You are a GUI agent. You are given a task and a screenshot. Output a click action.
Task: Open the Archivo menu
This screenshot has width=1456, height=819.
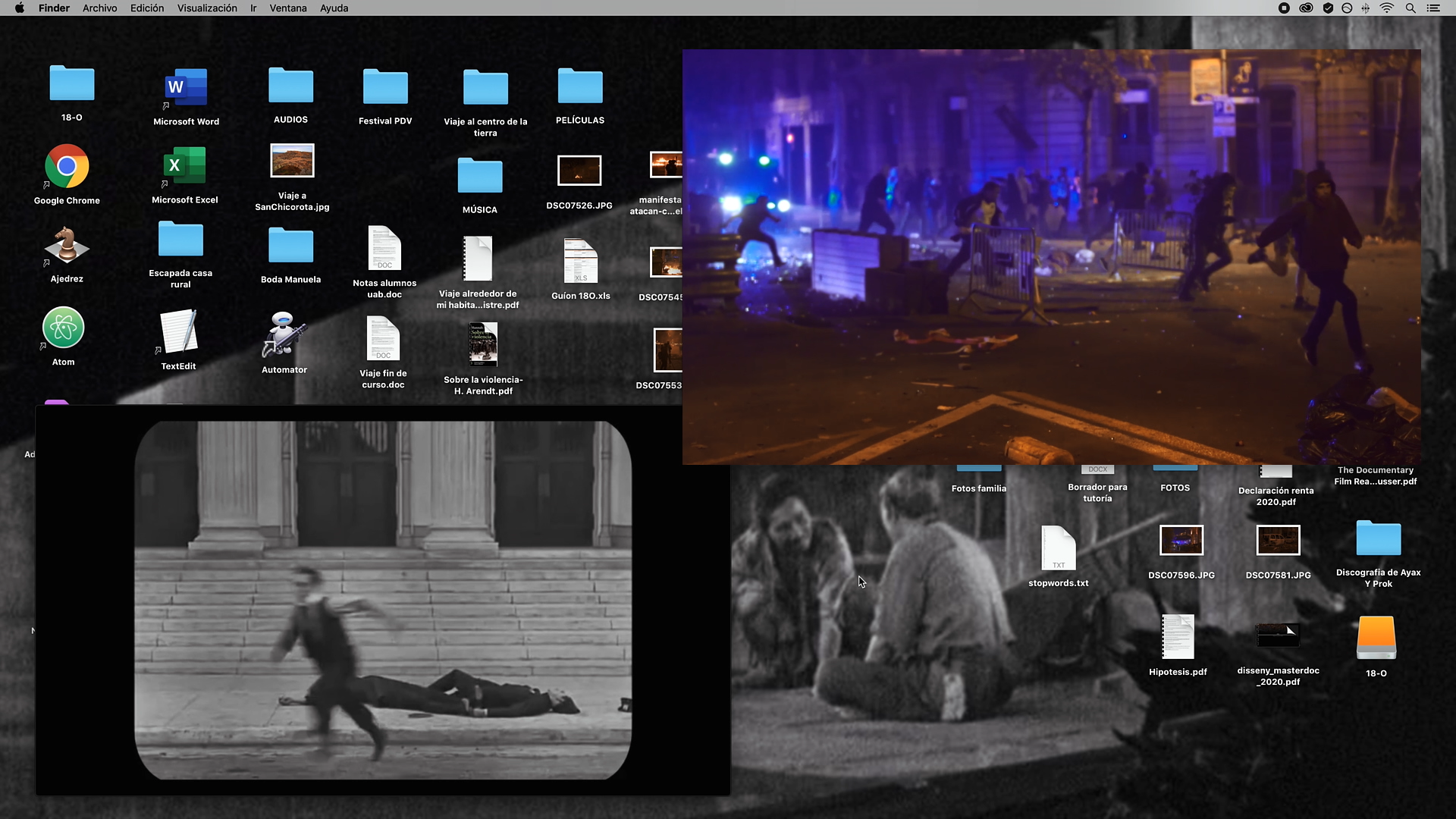(99, 8)
